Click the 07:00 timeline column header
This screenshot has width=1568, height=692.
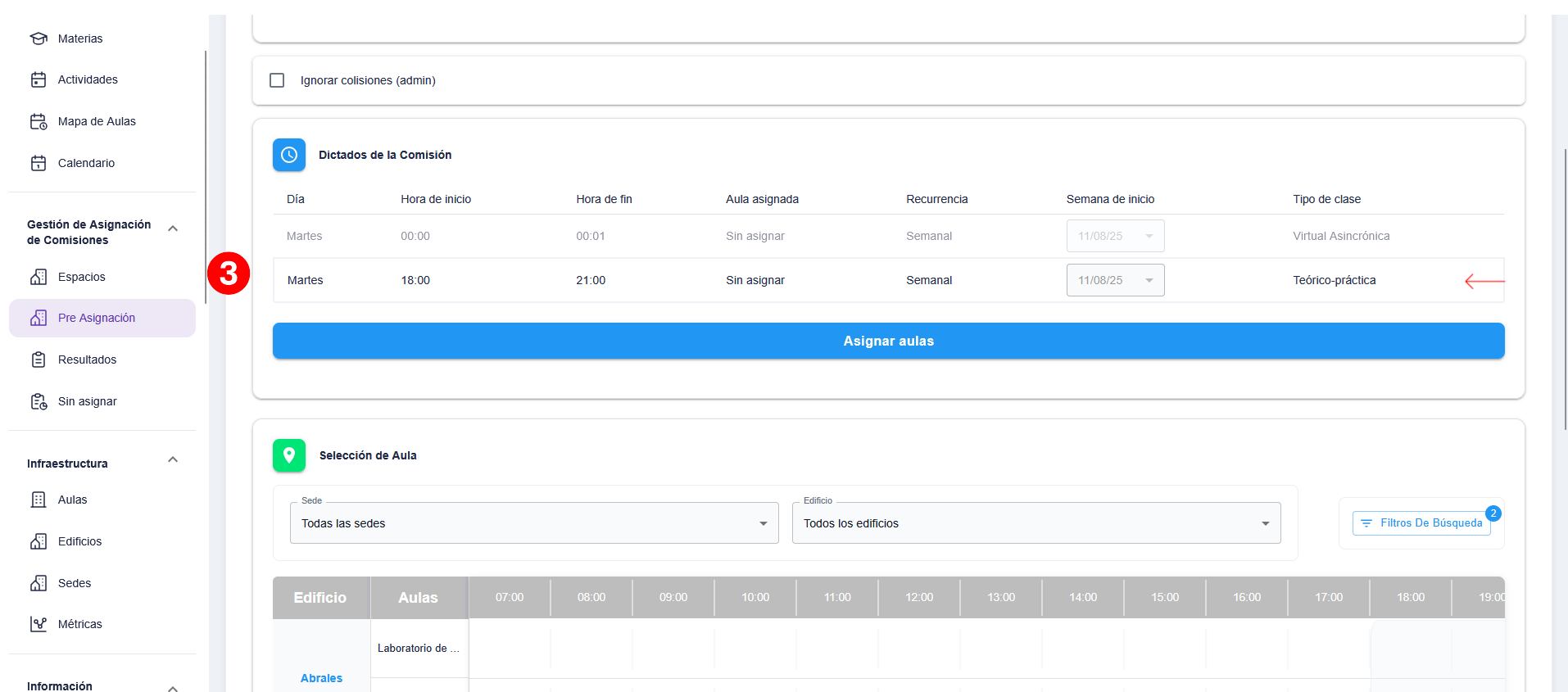tap(510, 597)
